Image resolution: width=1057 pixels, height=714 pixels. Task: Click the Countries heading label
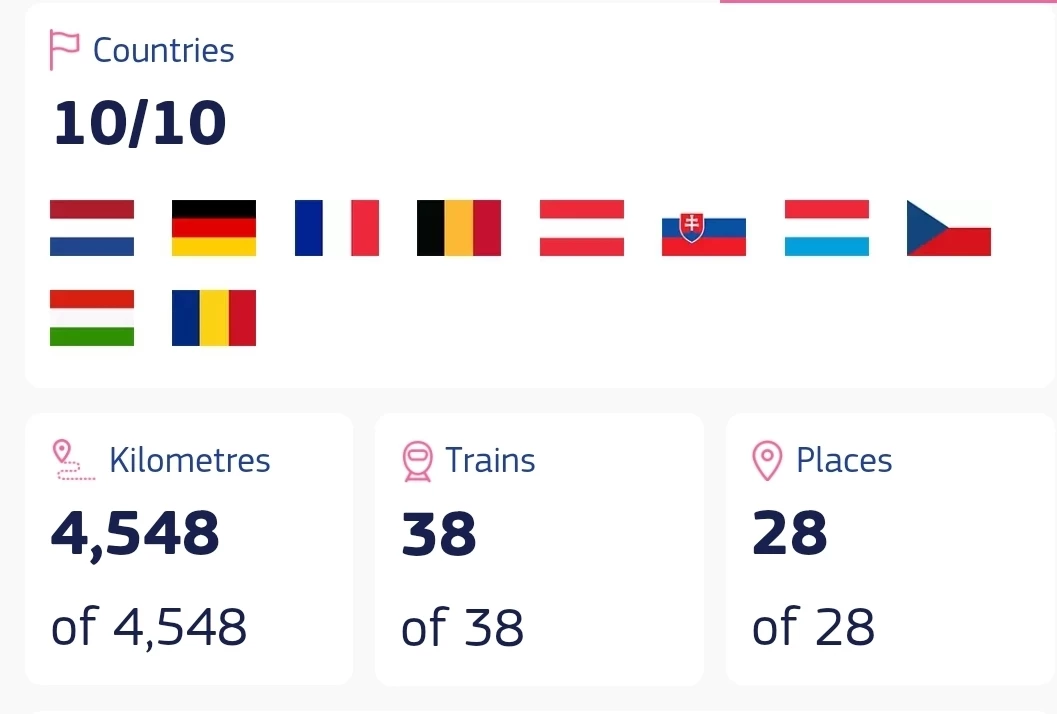[x=164, y=51]
